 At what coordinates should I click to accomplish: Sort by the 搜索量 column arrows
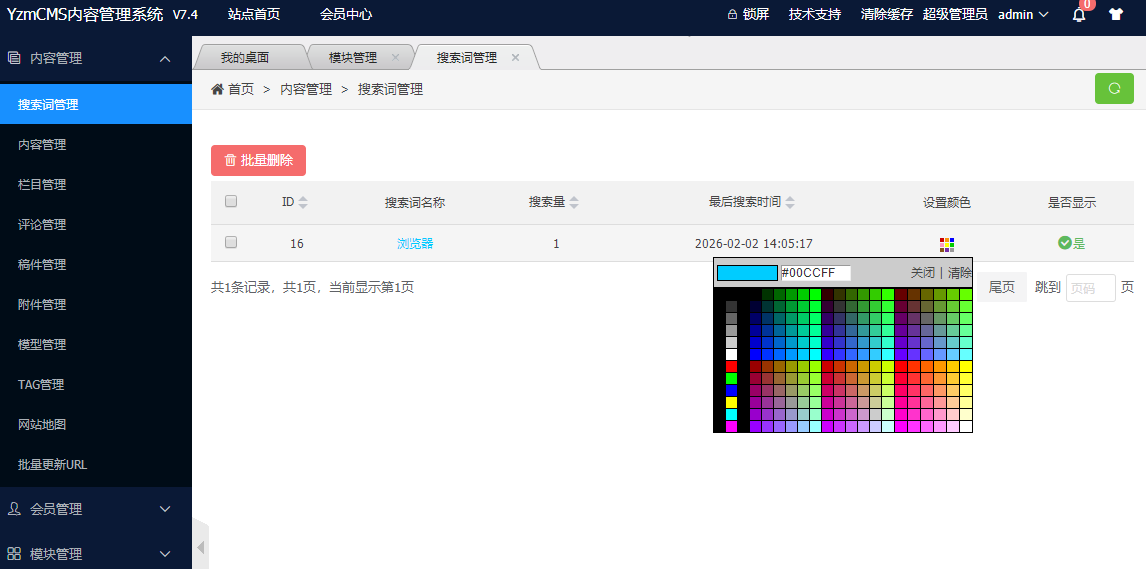pyautogui.click(x=574, y=203)
